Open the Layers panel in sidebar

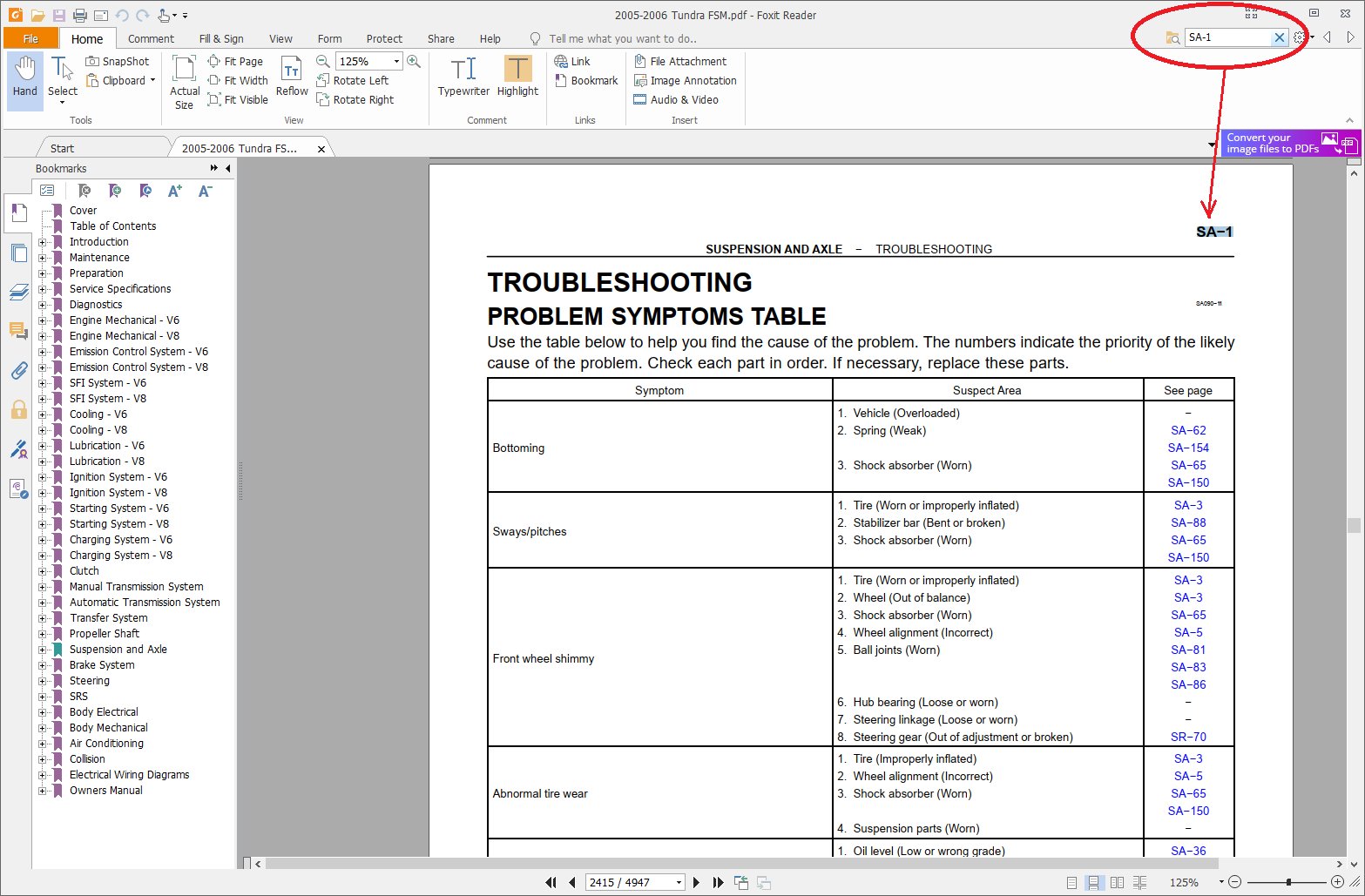[18, 293]
